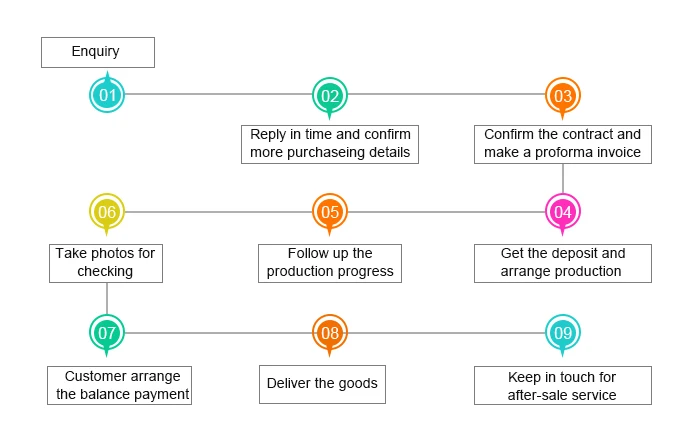
Task: Select the 'Reply in time' text box
Action: (x=330, y=144)
